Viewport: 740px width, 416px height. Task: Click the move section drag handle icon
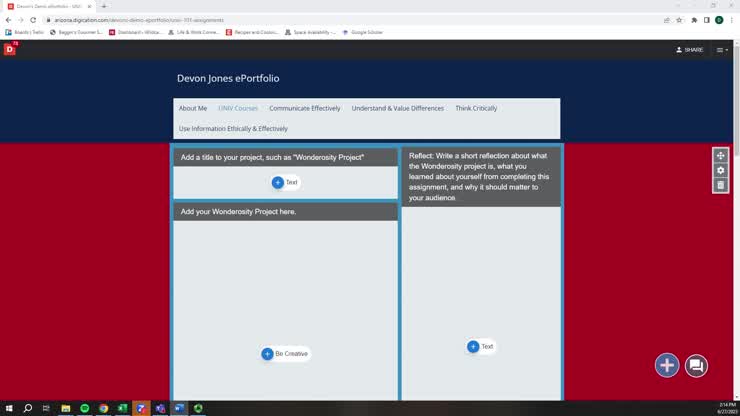pyautogui.click(x=720, y=155)
